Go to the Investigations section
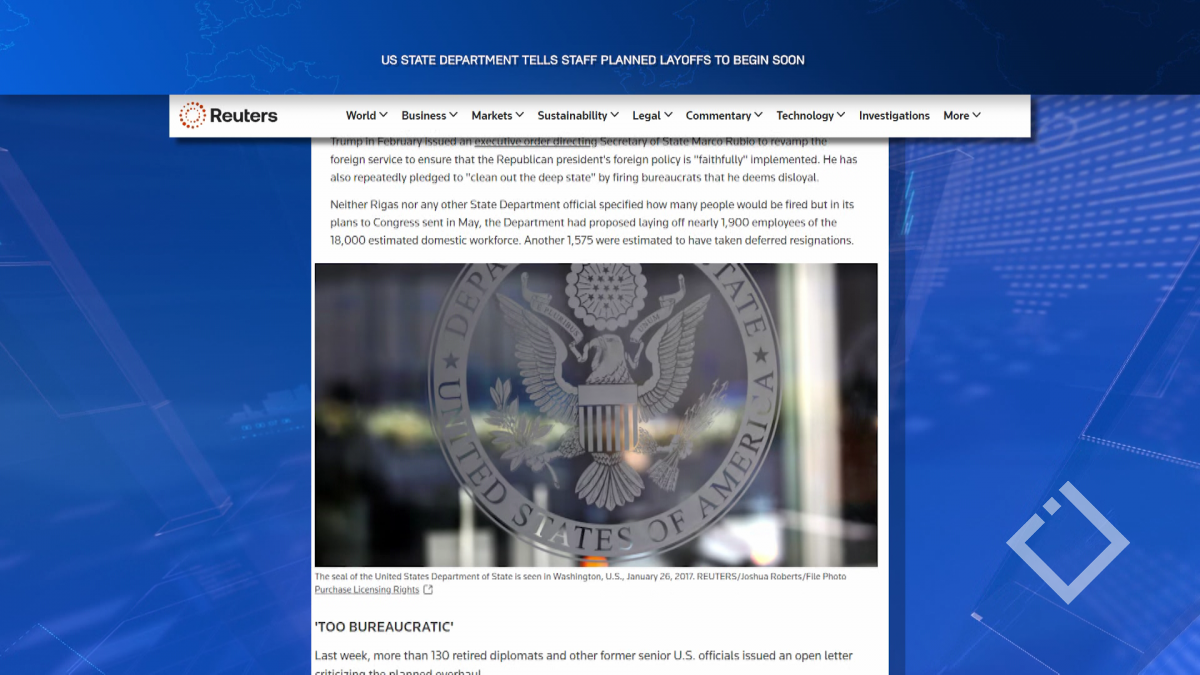 coord(894,116)
